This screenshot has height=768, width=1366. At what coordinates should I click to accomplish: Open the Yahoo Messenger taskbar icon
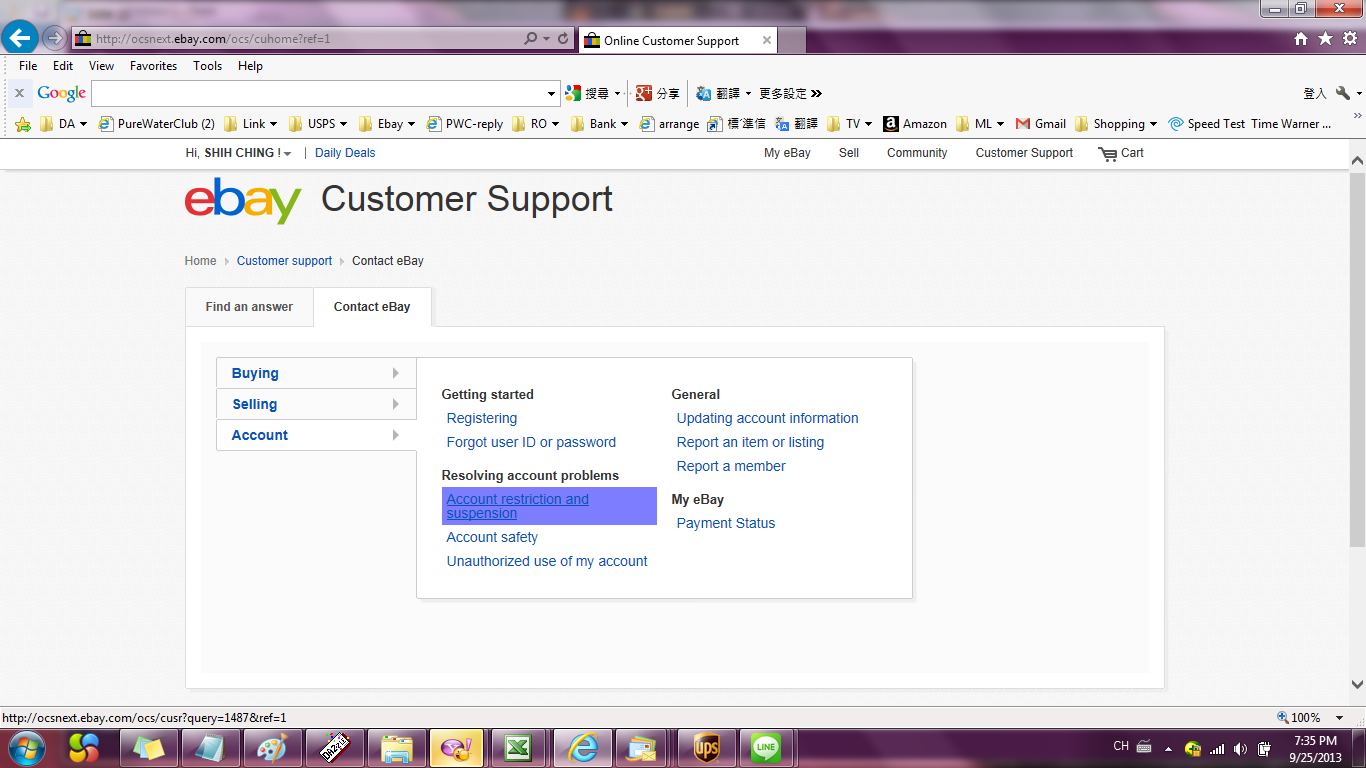coord(457,748)
